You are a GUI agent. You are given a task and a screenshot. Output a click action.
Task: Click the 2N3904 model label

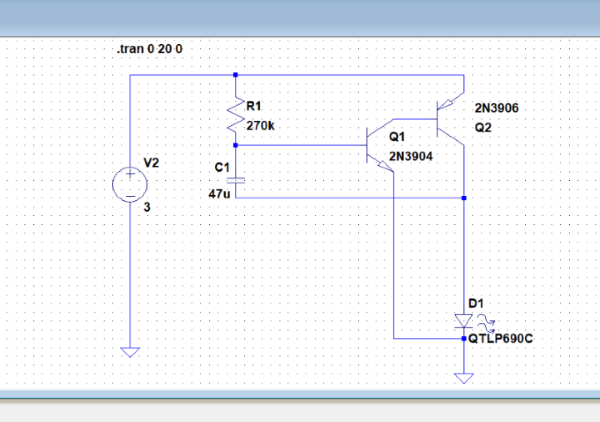(409, 156)
